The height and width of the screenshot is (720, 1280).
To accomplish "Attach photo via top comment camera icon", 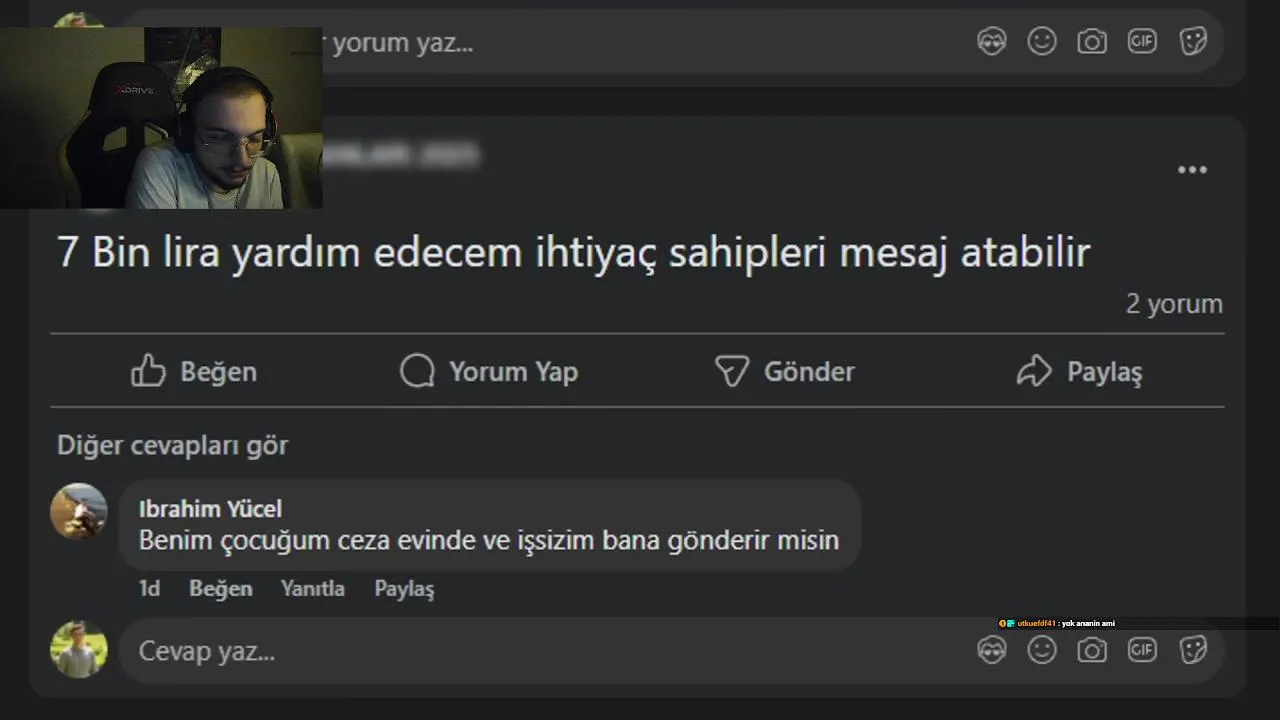I will 1092,41.
